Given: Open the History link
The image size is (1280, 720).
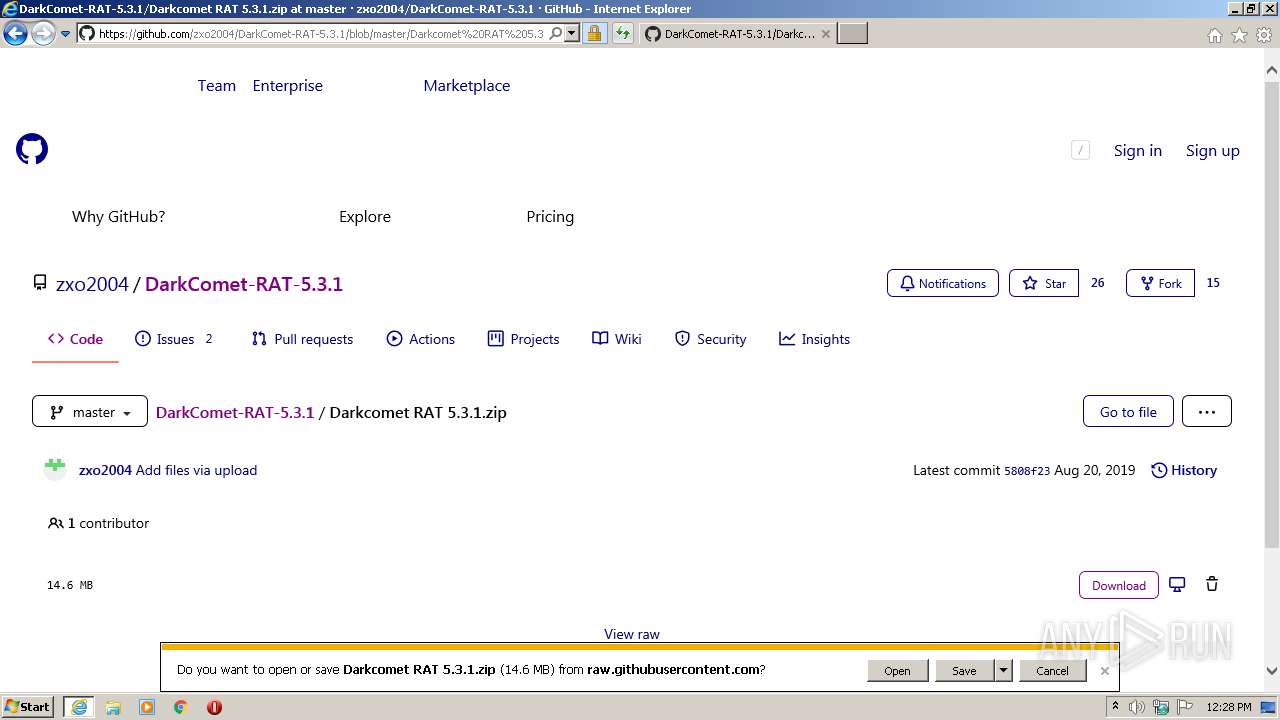Looking at the screenshot, I should (1184, 470).
